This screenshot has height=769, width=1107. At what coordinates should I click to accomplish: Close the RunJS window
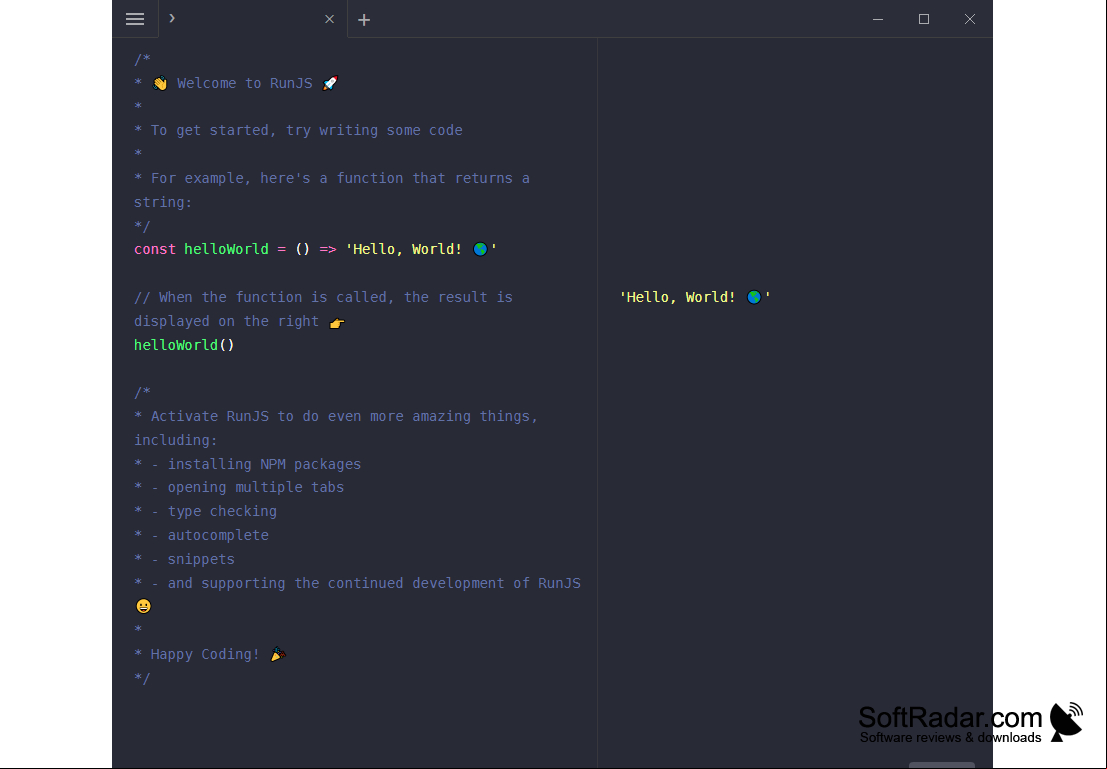coord(970,19)
